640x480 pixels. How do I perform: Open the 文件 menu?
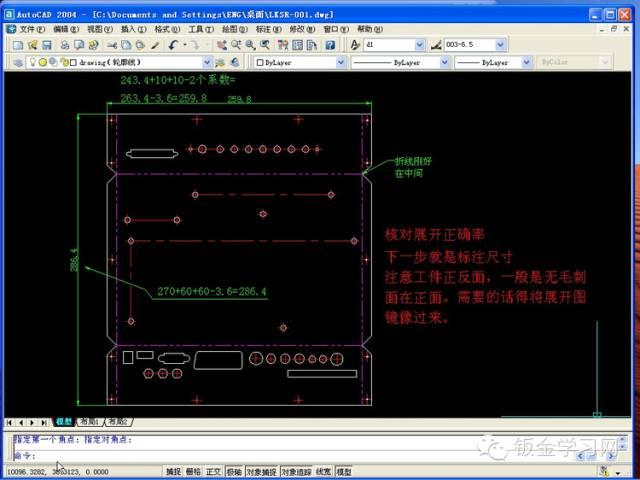click(31, 29)
